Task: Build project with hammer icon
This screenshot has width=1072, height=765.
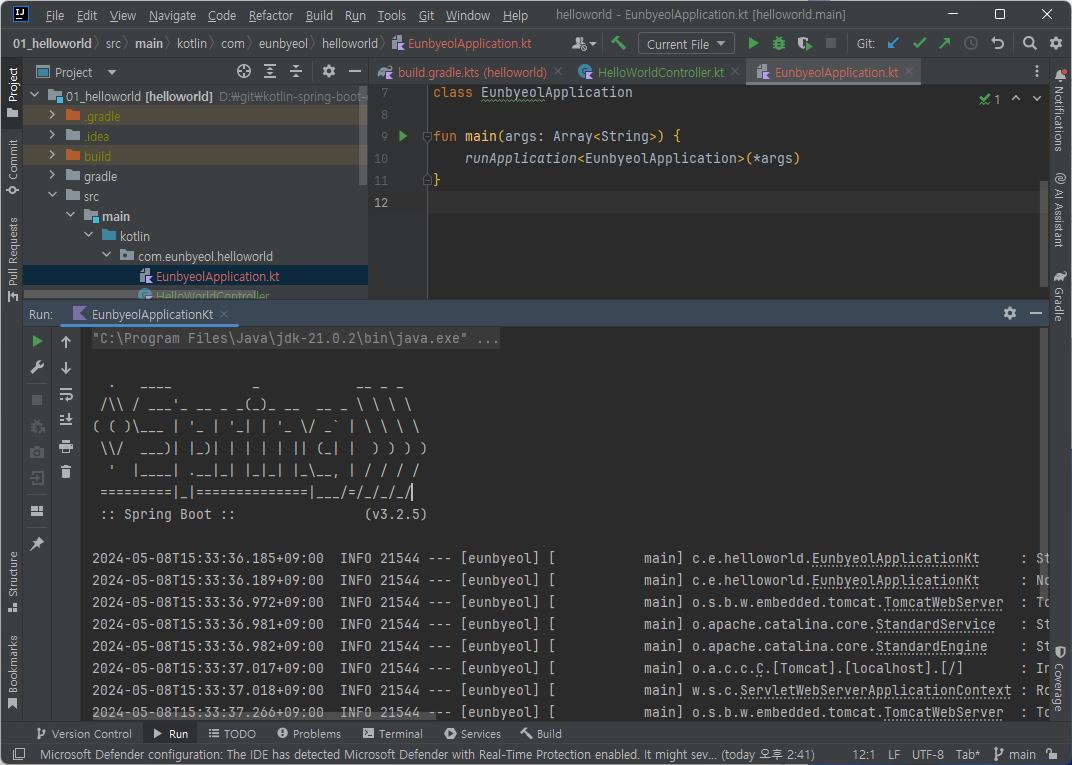Action: [x=619, y=44]
